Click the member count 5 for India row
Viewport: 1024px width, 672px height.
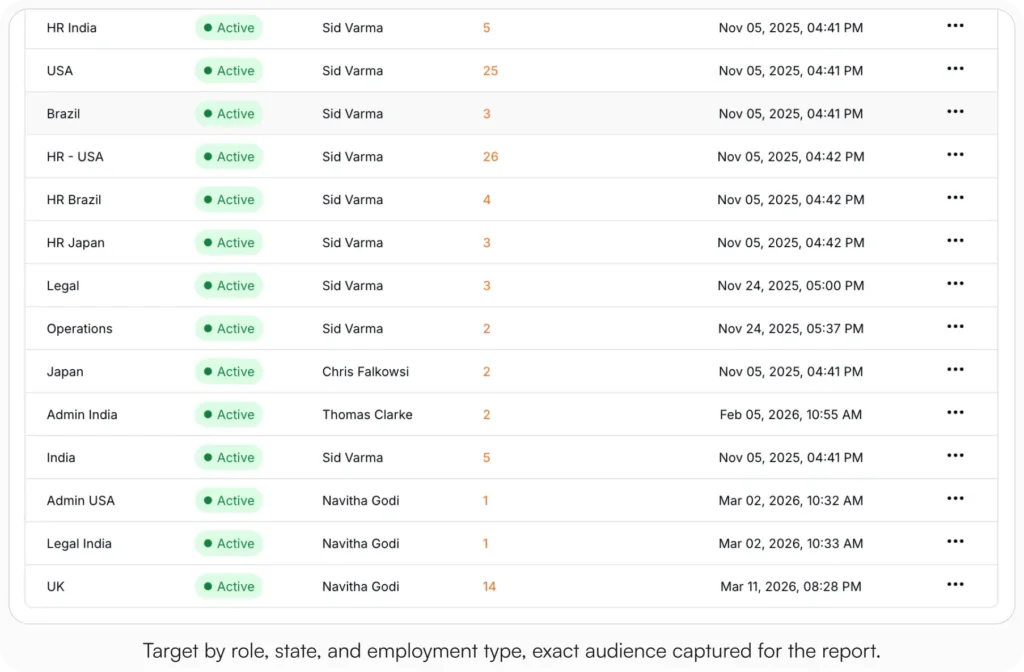(x=487, y=458)
